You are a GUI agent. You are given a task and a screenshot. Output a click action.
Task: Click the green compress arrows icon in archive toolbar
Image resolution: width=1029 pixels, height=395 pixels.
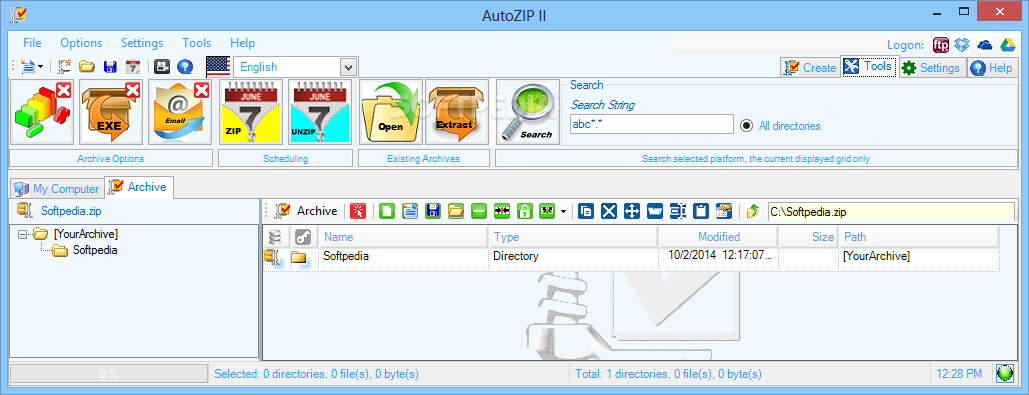(501, 211)
